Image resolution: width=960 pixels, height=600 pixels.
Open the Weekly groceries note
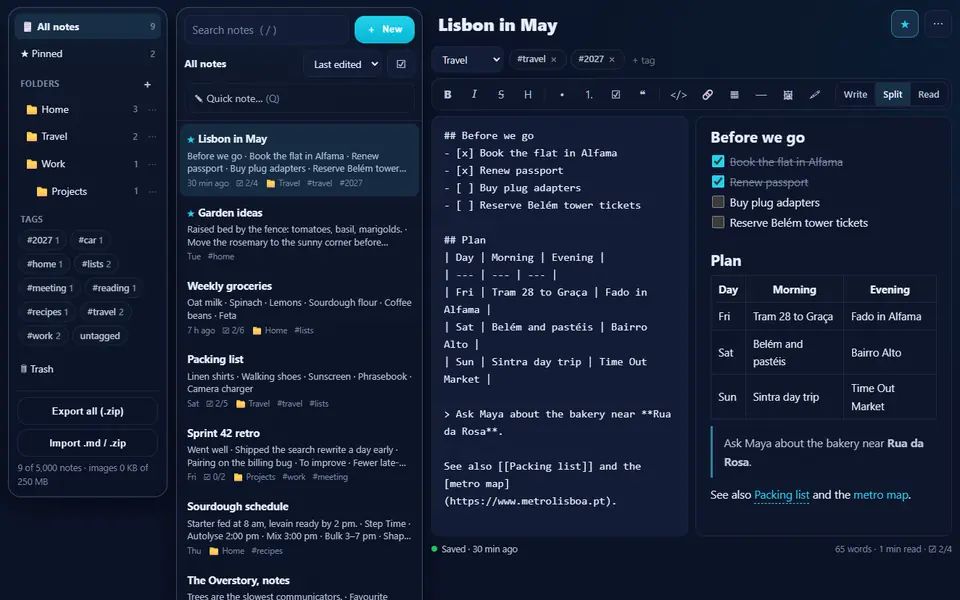click(x=299, y=307)
